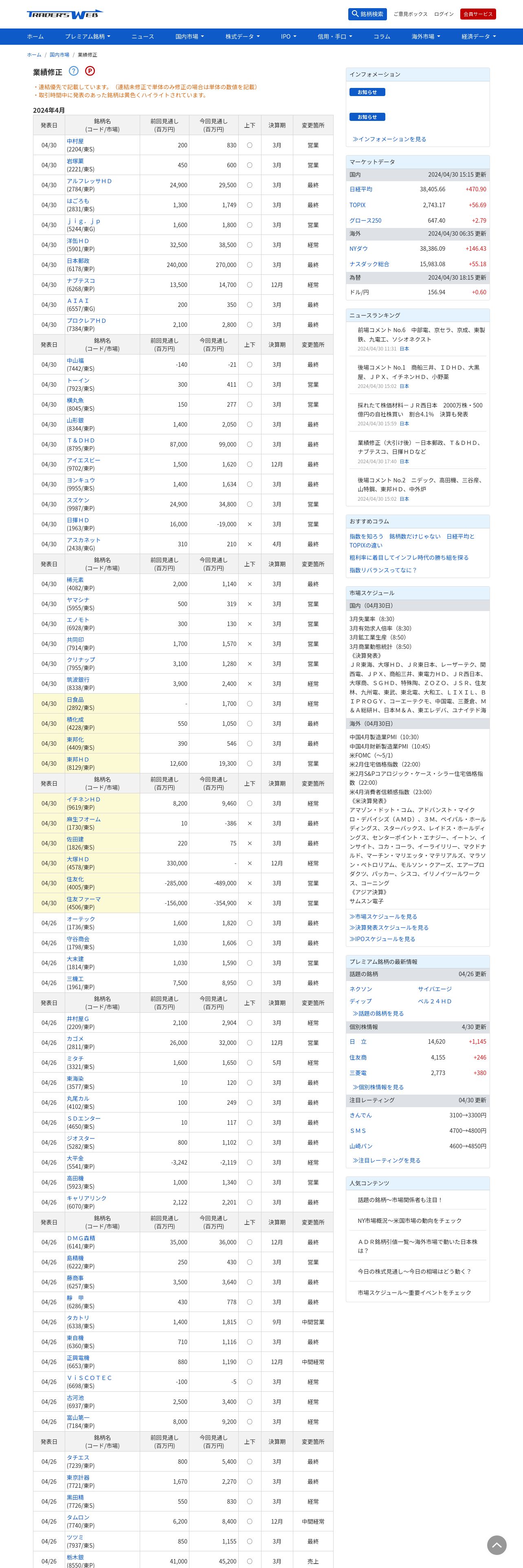Click ホーム in the breadcrumb trail
Screen dimensions: 523x1568
[x=34, y=55]
